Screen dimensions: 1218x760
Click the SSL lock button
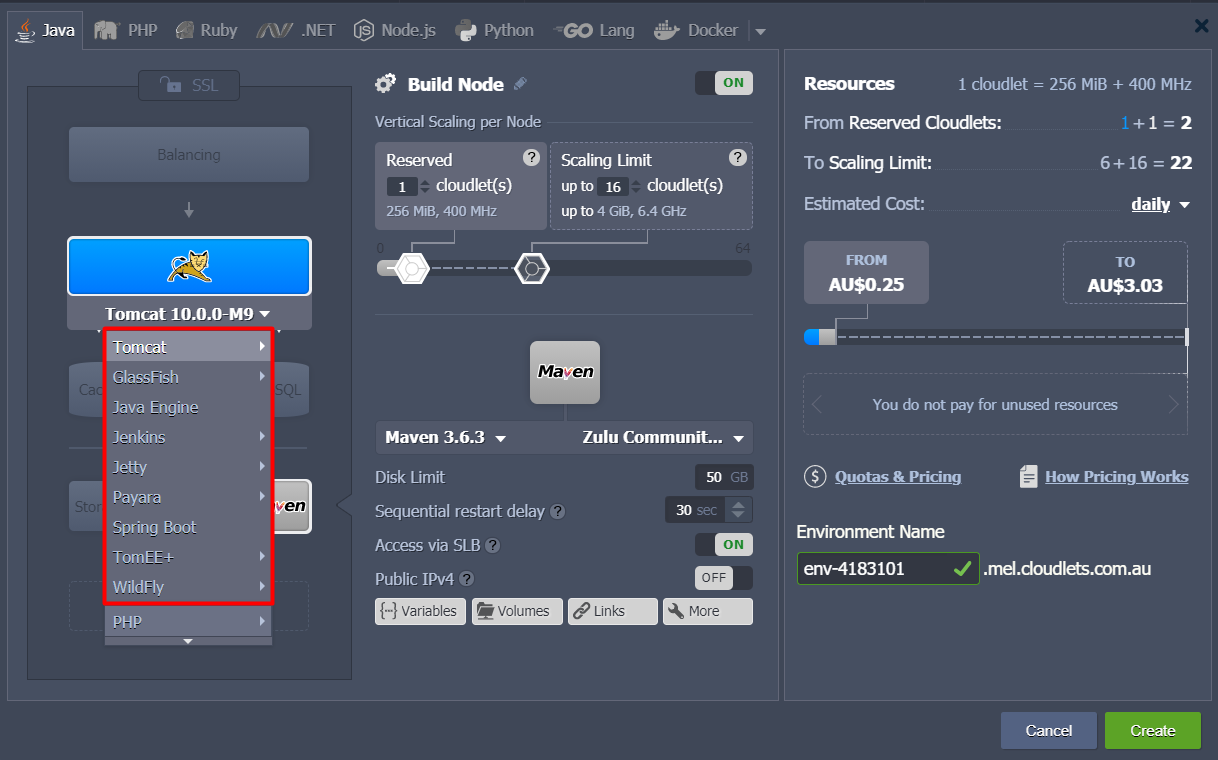189,86
